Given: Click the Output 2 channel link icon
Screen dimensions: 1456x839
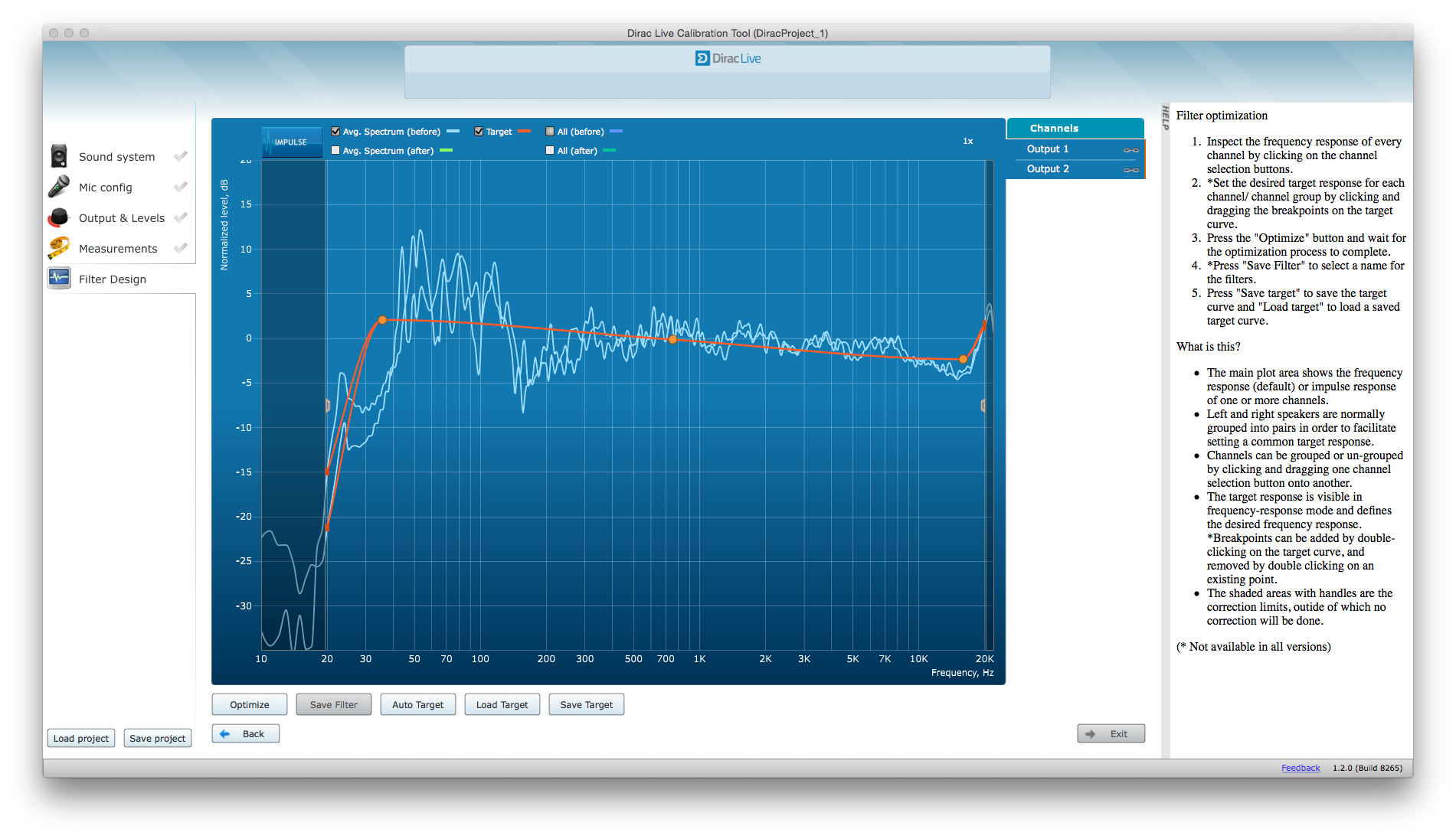Looking at the screenshot, I should [1130, 170].
